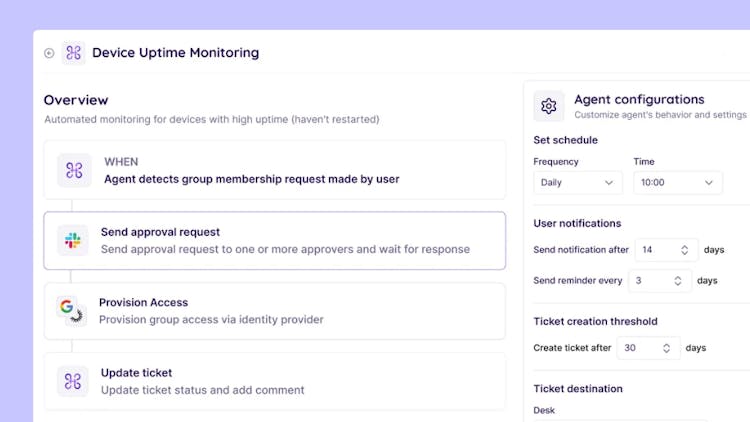Adjust the Send reminder every stepper arrows

click(677, 281)
